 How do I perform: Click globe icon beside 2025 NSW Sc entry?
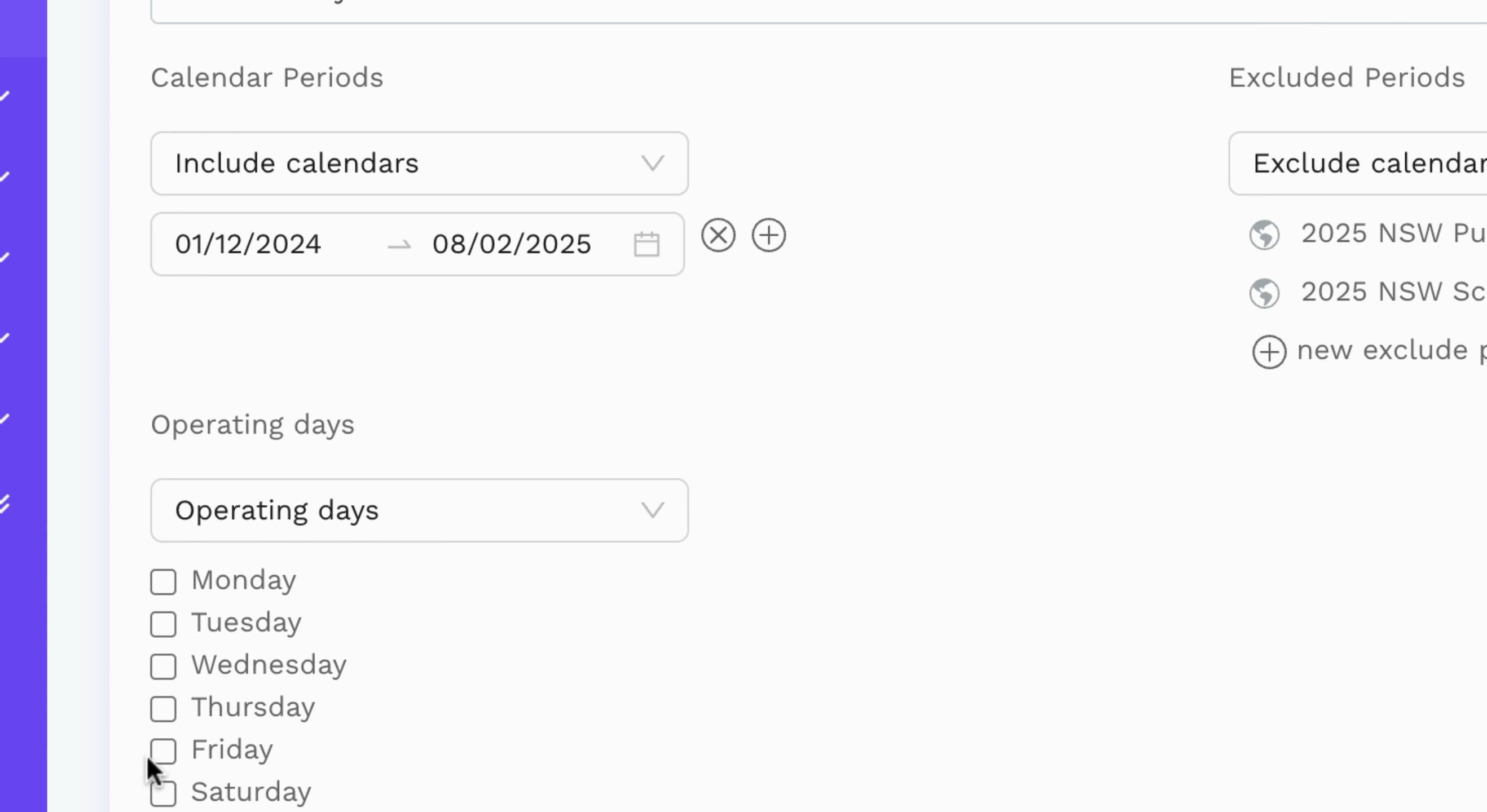pos(1264,293)
